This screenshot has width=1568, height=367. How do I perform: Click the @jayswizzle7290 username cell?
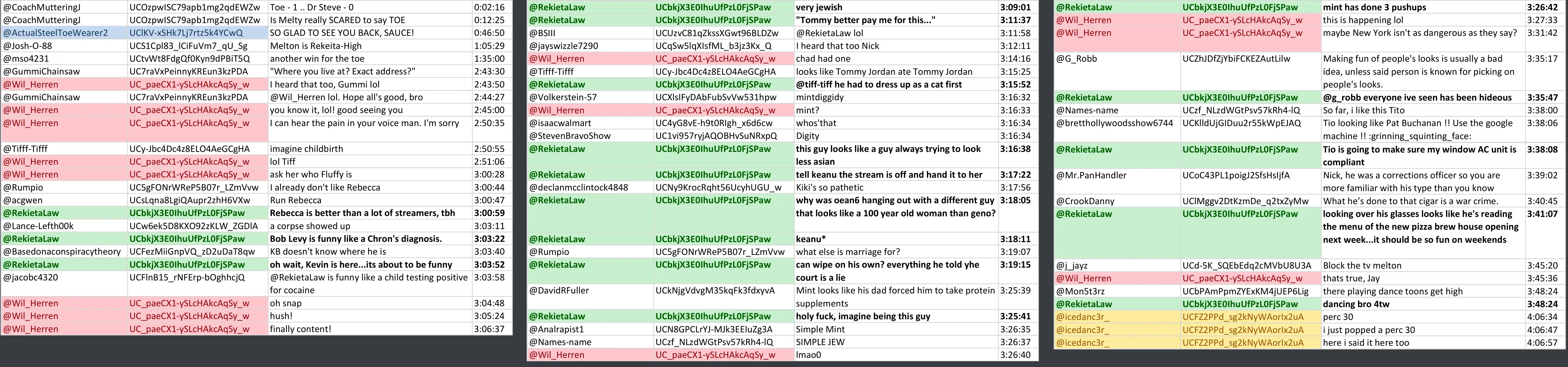pos(590,46)
